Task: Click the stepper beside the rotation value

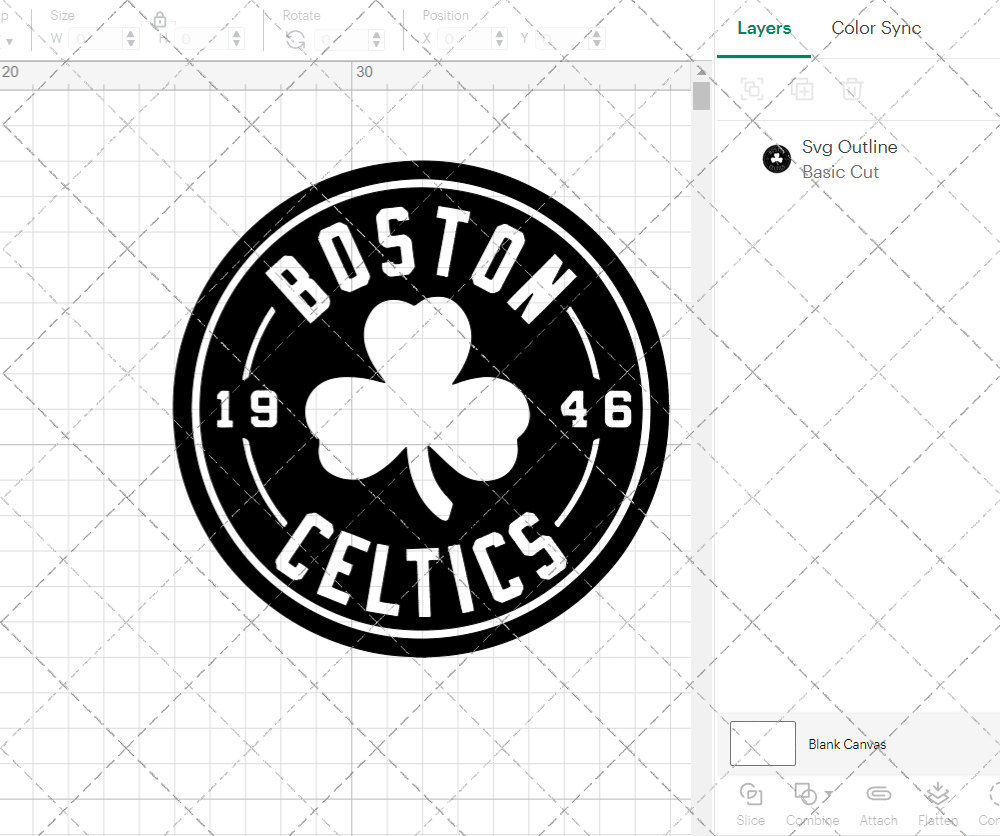Action: click(x=375, y=38)
